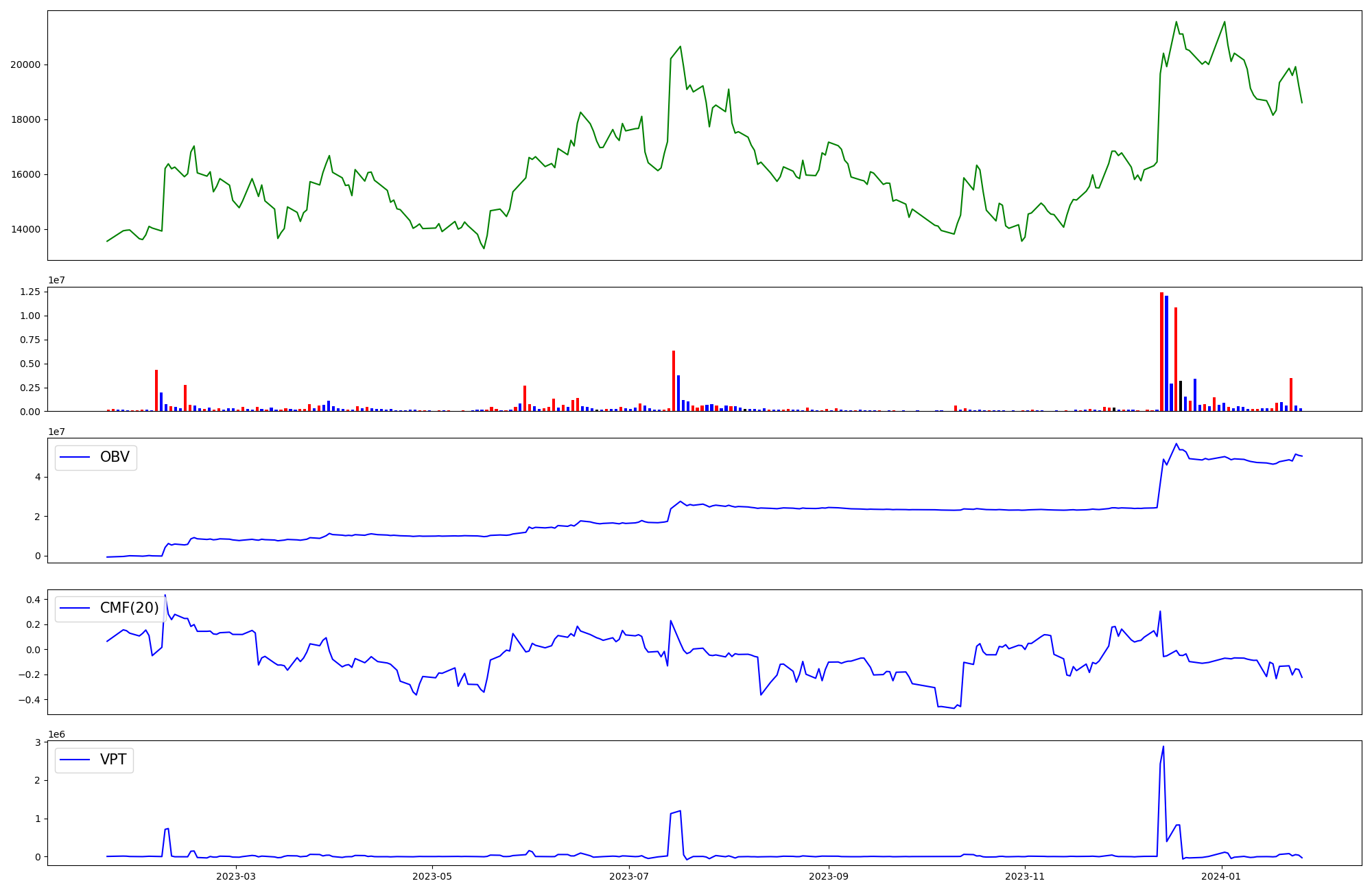Click the July 2023 red volume spike
This screenshot has height=892, width=1372.
(x=674, y=381)
